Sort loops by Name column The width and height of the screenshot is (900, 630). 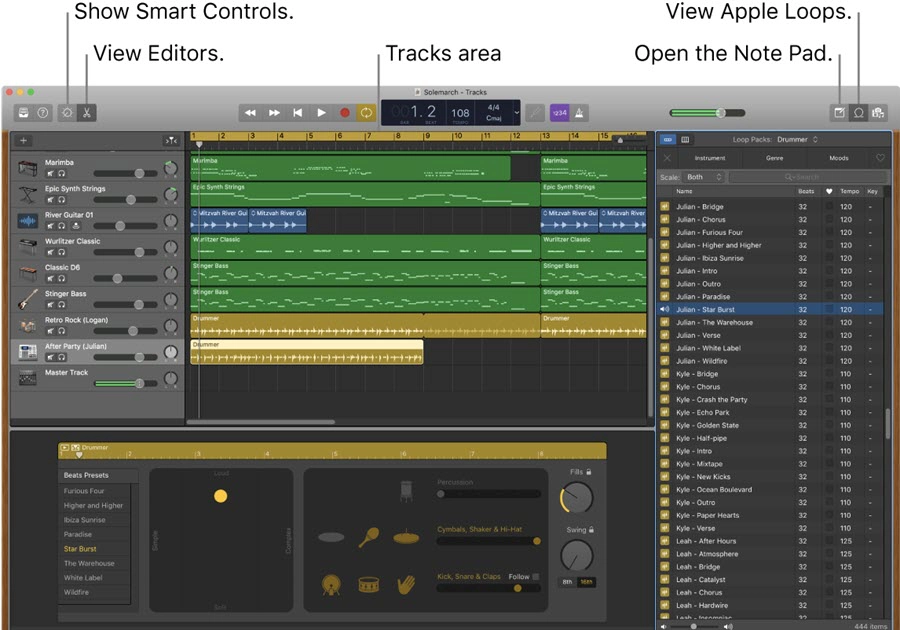point(734,191)
